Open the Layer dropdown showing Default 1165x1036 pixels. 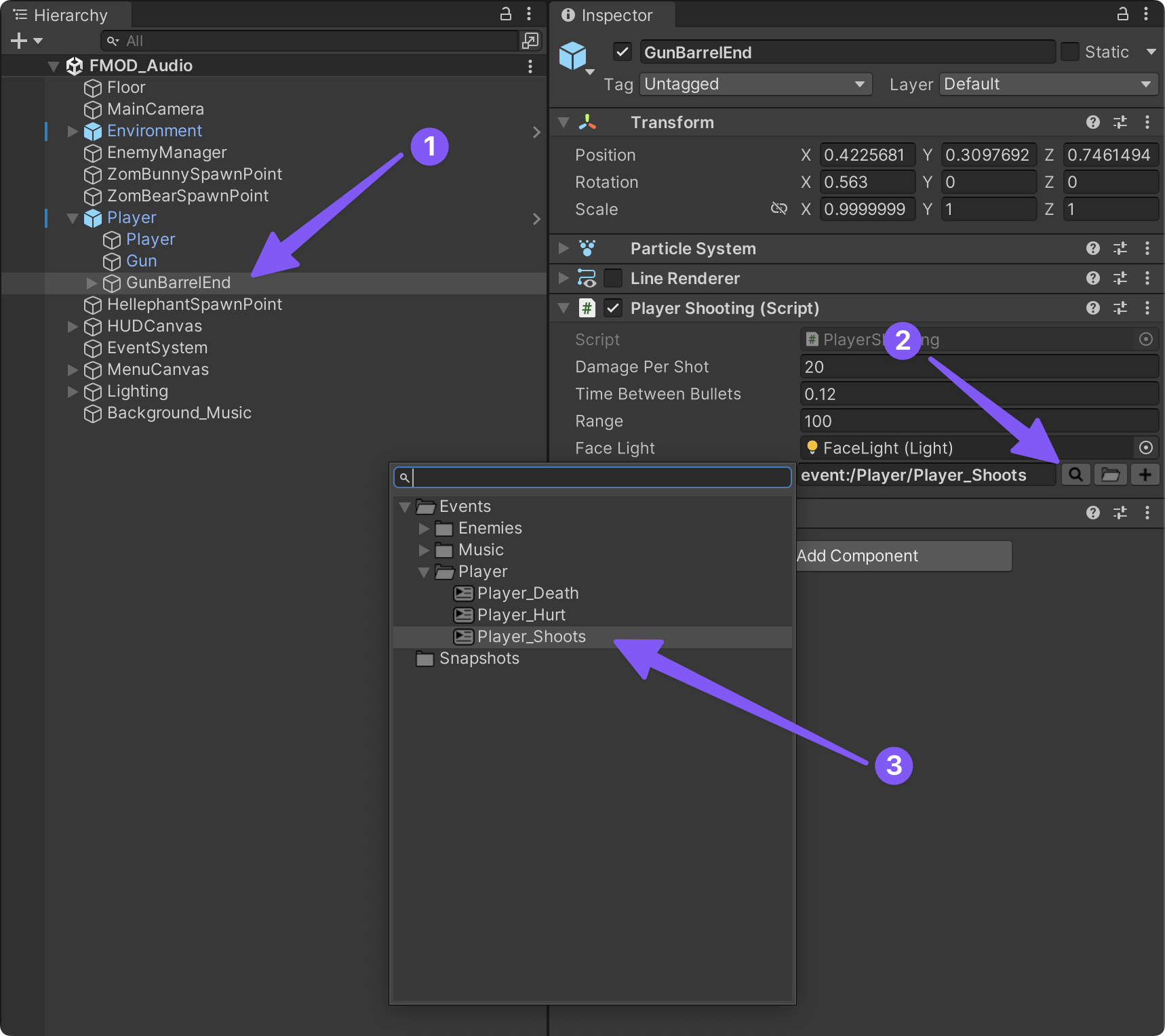tap(1048, 84)
